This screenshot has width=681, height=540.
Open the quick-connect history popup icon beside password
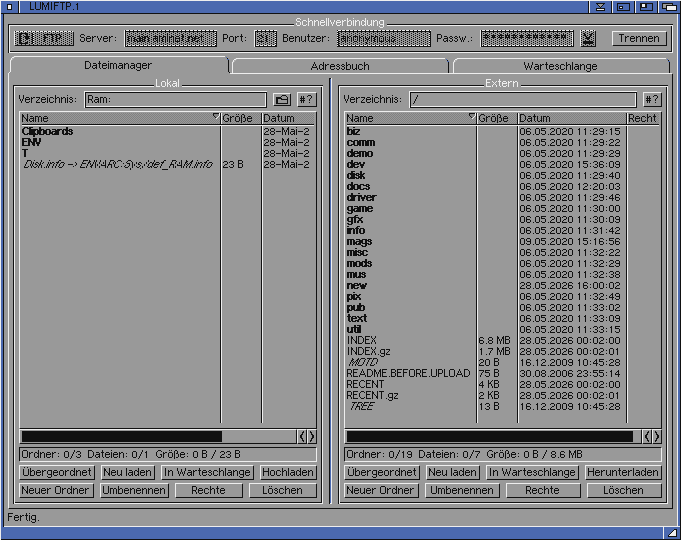click(588, 38)
